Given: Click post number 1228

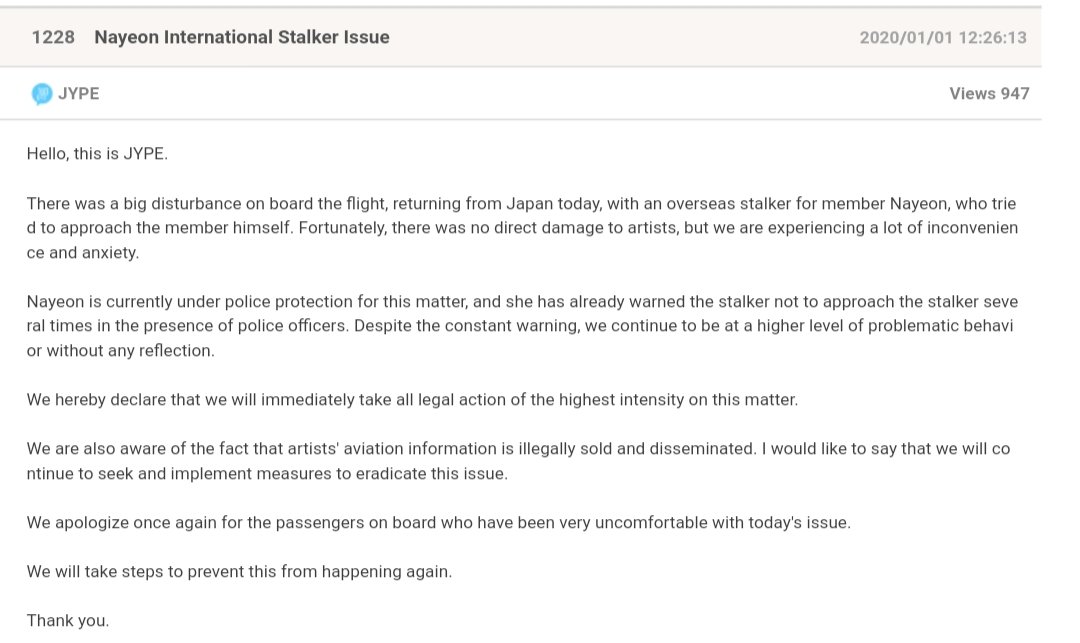Looking at the screenshot, I should click(x=53, y=37).
